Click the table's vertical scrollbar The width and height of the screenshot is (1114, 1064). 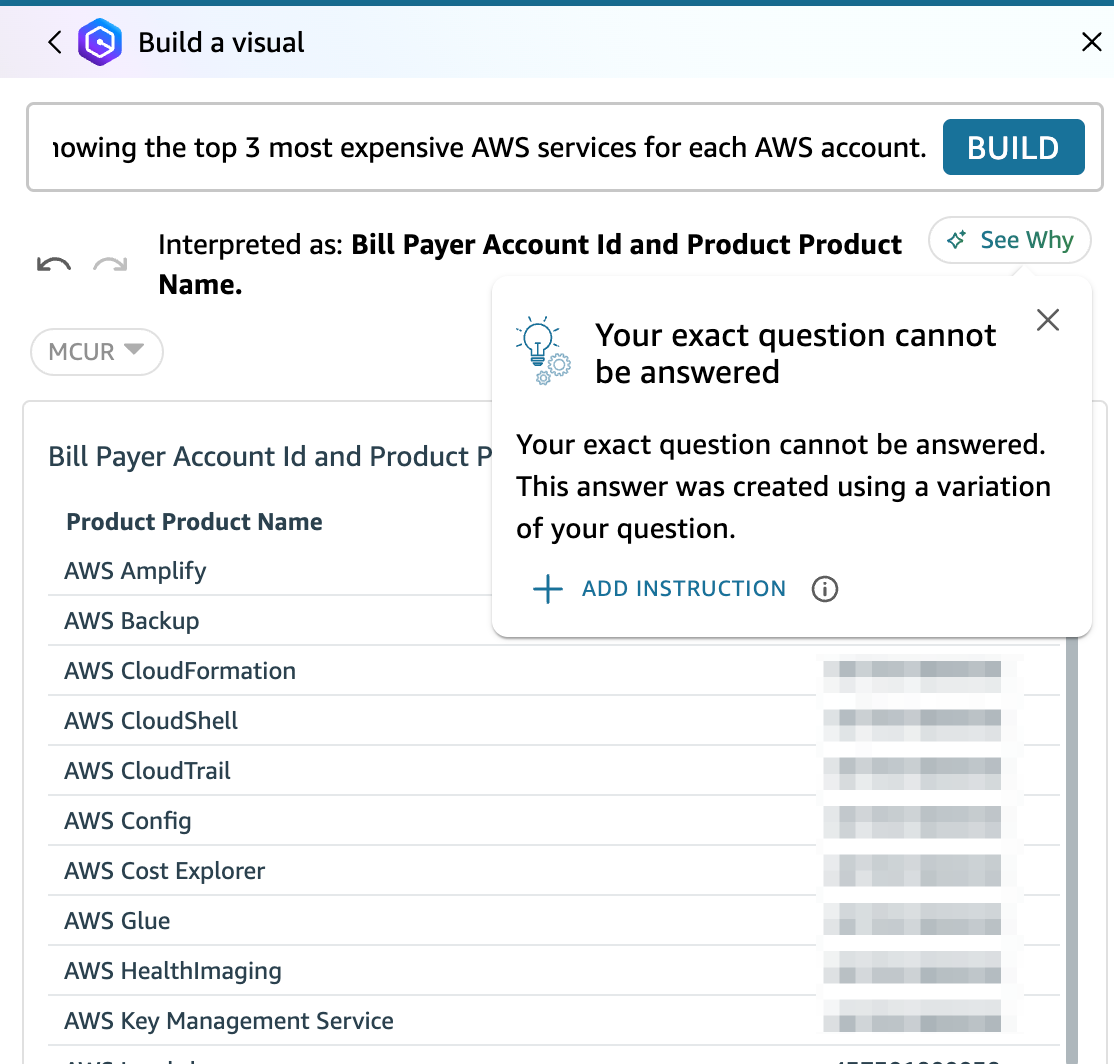[1071, 849]
